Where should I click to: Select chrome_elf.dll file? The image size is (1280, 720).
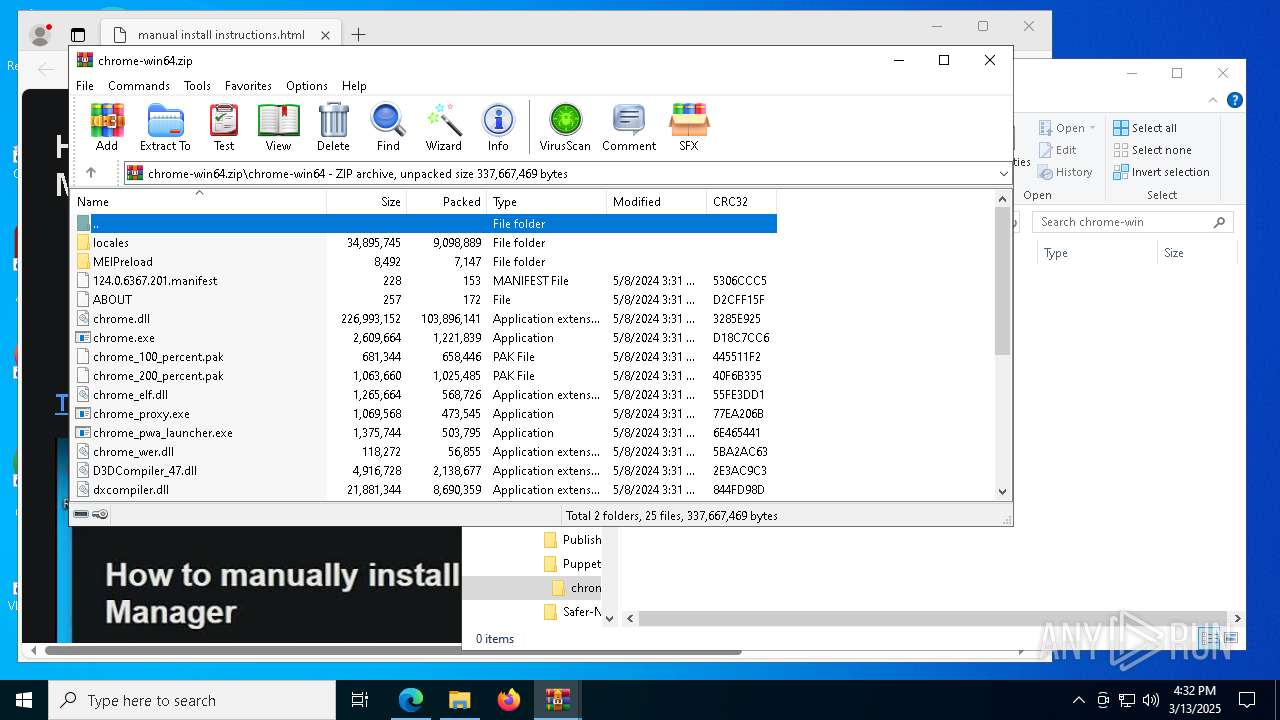[x=425, y=395]
